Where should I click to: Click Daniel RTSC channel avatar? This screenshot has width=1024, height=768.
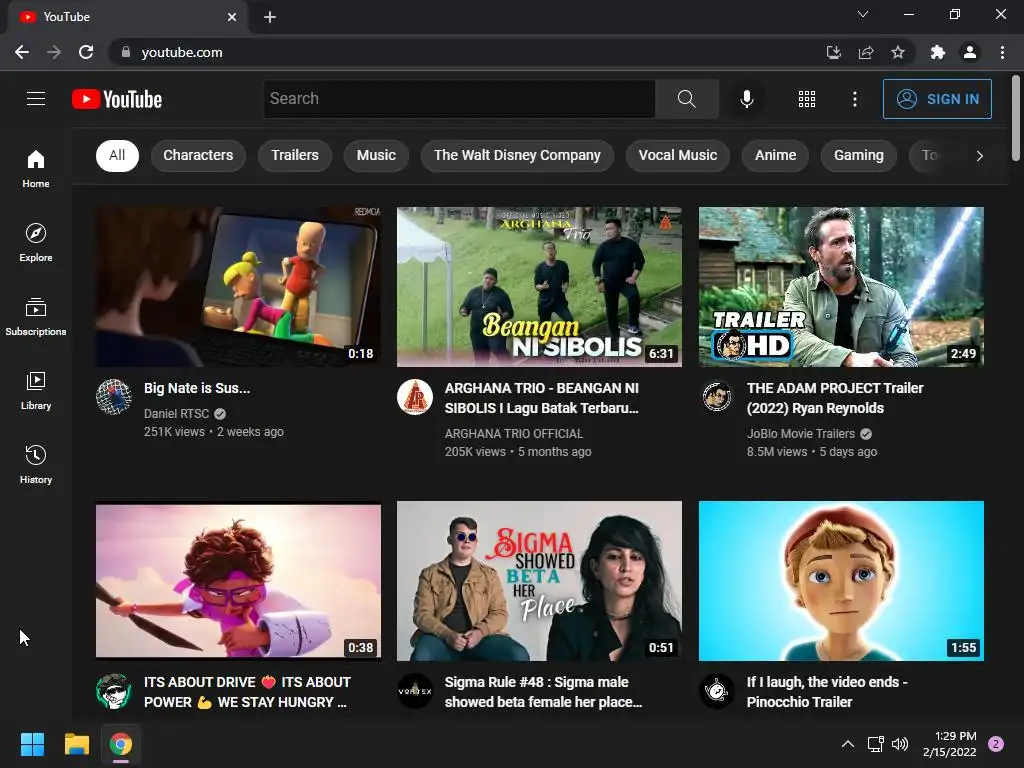[114, 396]
